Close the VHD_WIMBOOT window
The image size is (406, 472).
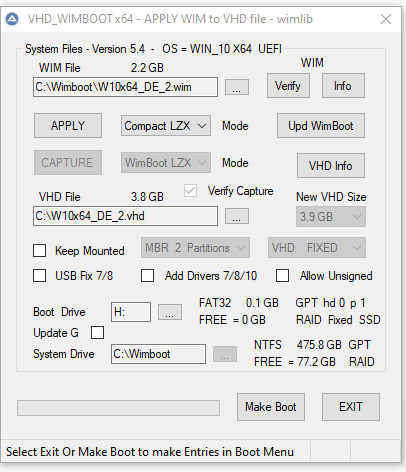386,19
